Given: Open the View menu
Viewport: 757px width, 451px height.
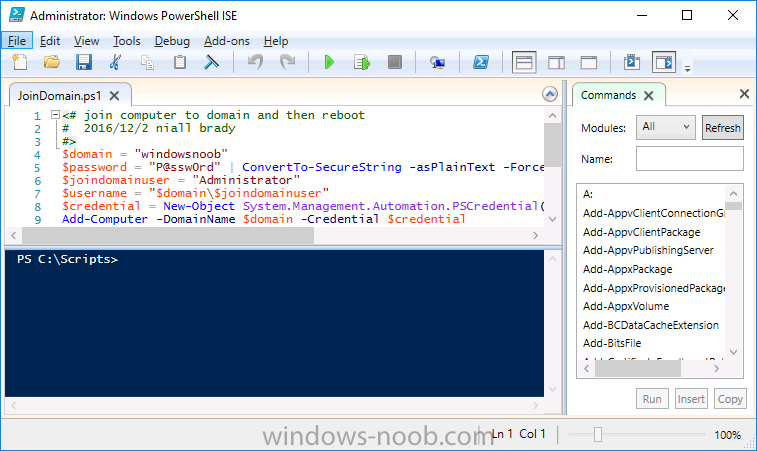Looking at the screenshot, I should (x=86, y=41).
